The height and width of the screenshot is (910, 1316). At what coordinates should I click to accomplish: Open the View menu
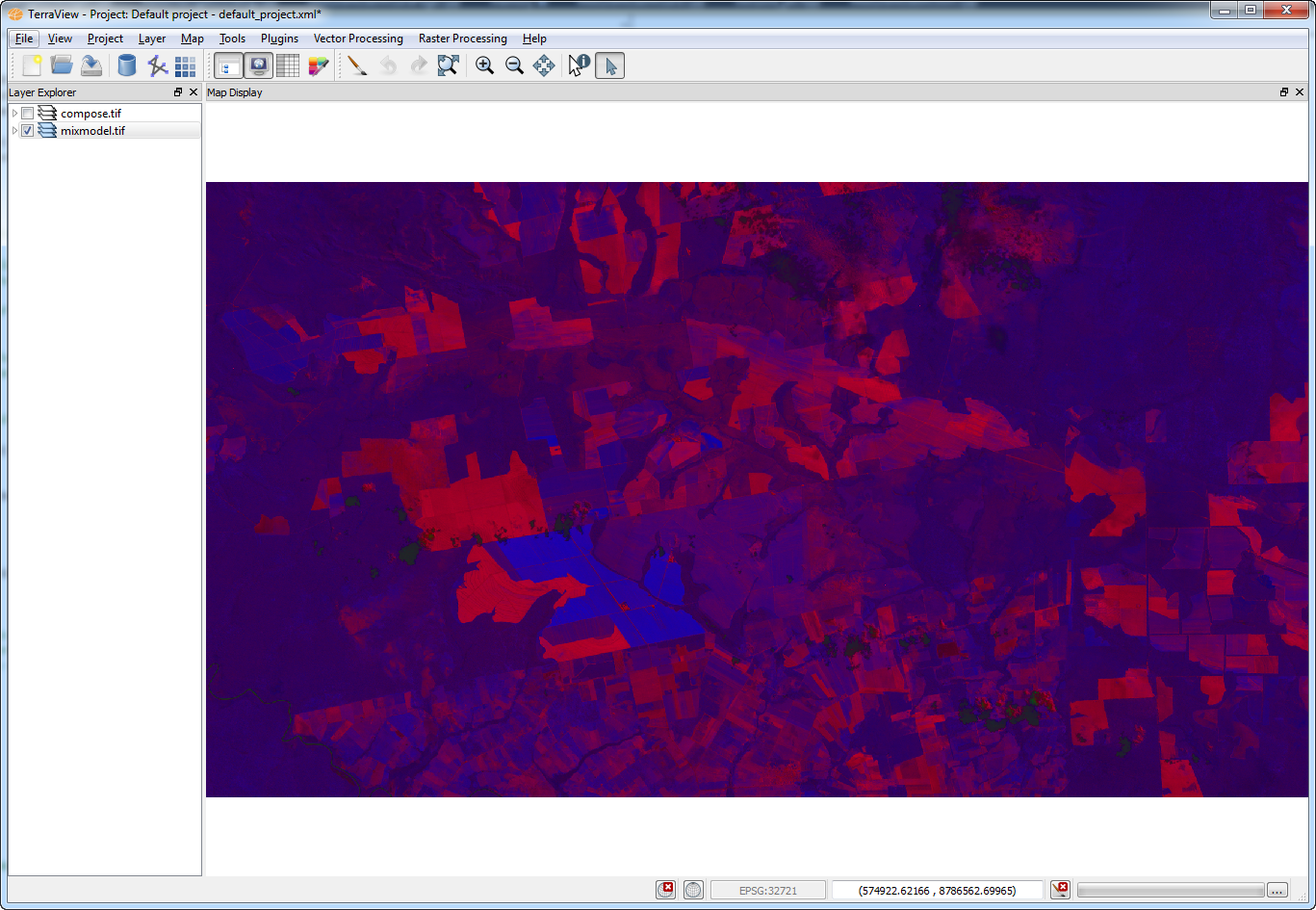[60, 39]
